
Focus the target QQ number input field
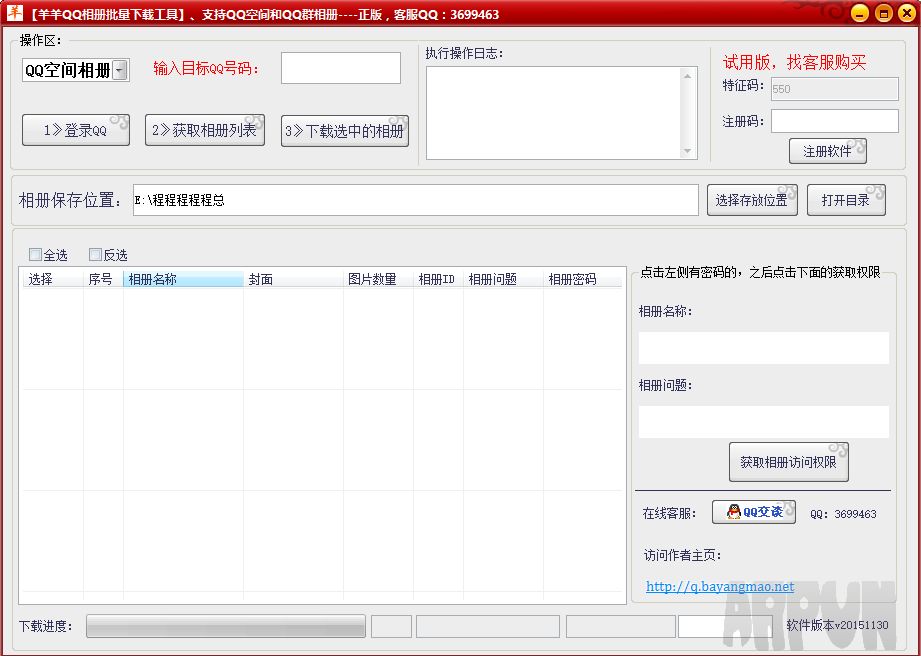(341, 68)
